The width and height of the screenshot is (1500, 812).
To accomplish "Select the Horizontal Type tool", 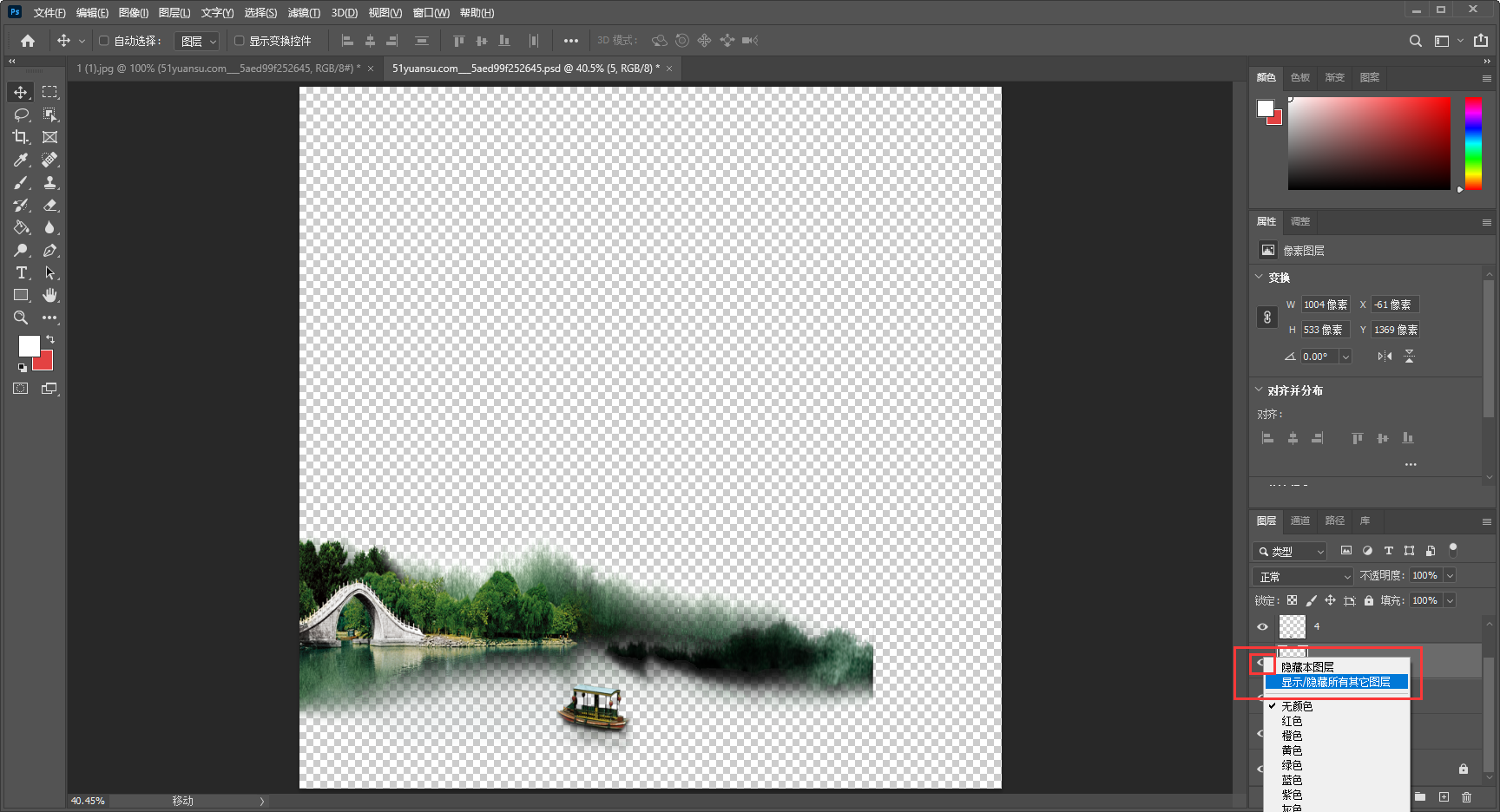I will 21,272.
